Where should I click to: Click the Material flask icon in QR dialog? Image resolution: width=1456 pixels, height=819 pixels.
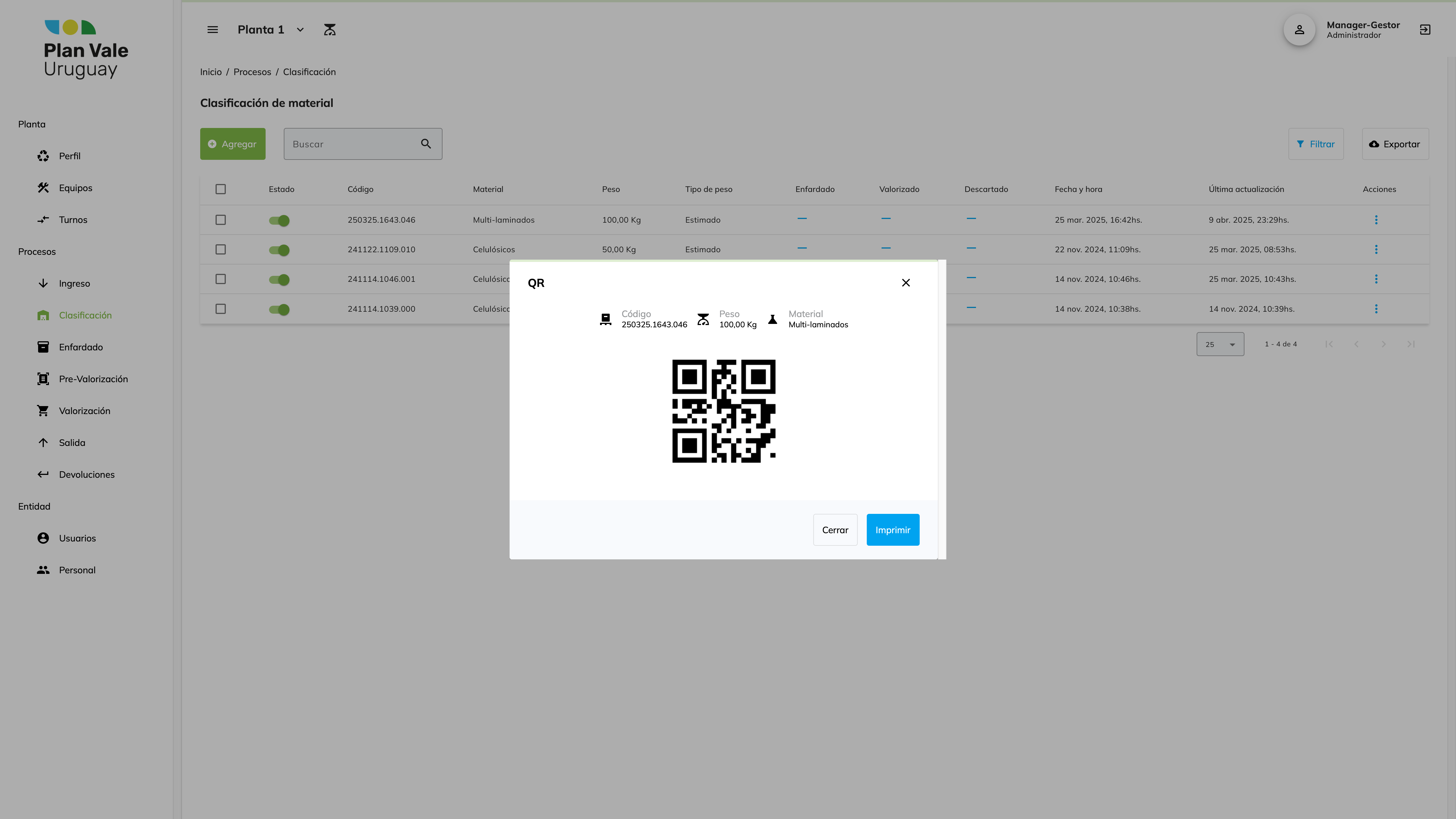773,320
